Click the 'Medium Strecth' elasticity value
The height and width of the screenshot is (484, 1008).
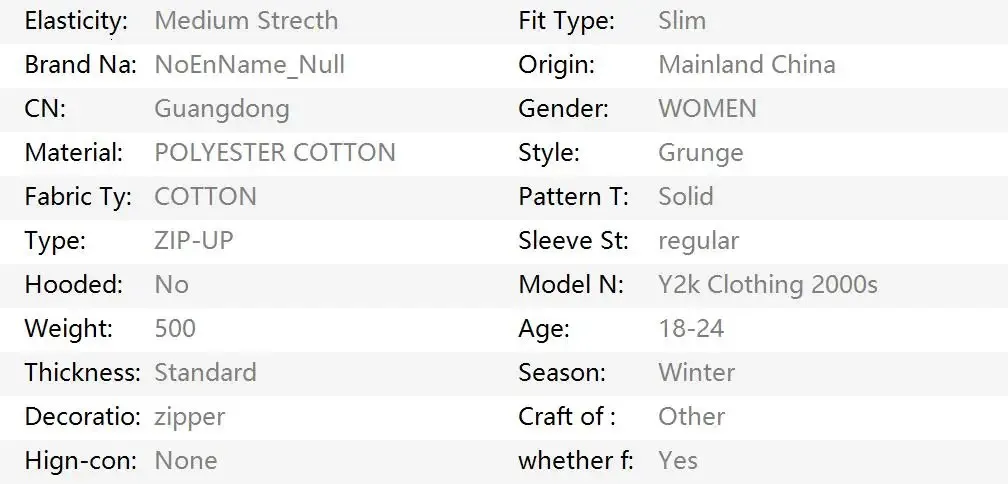pos(246,21)
